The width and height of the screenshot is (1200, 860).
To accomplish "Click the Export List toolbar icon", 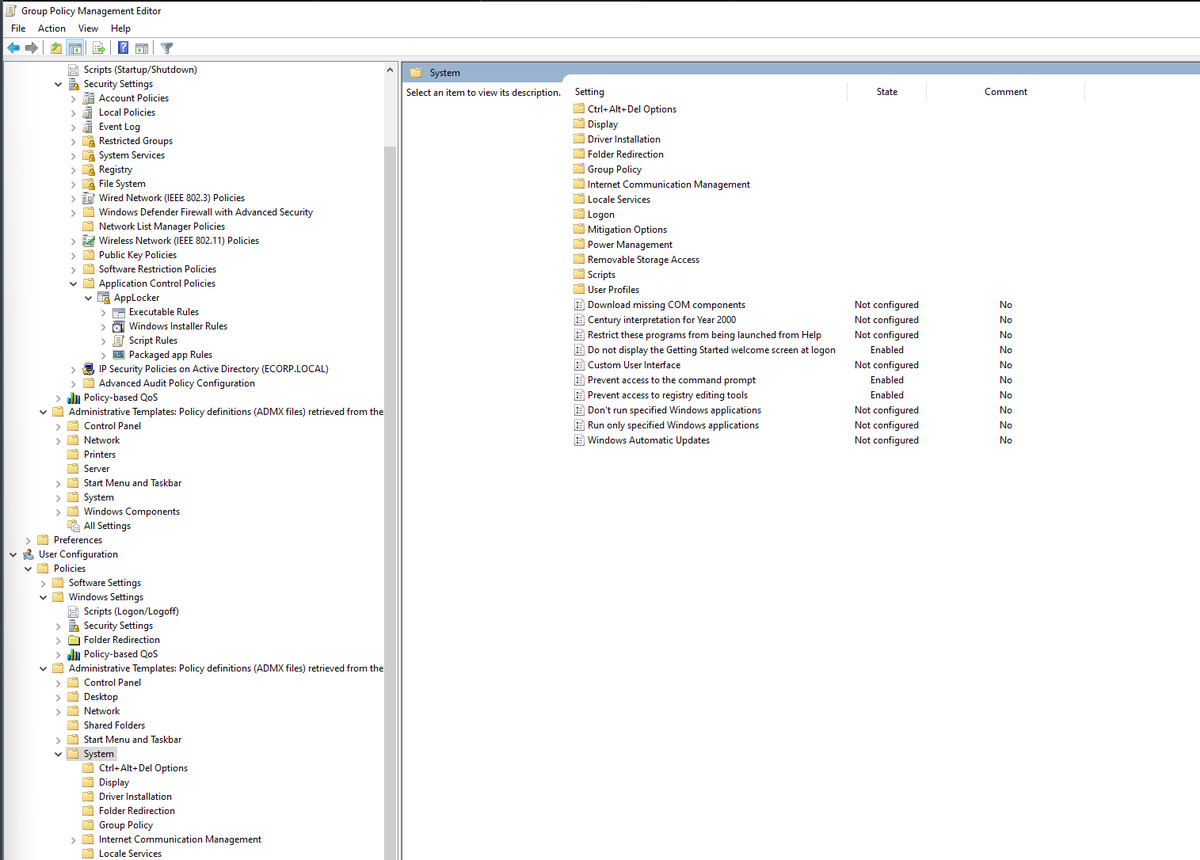I will coord(99,48).
